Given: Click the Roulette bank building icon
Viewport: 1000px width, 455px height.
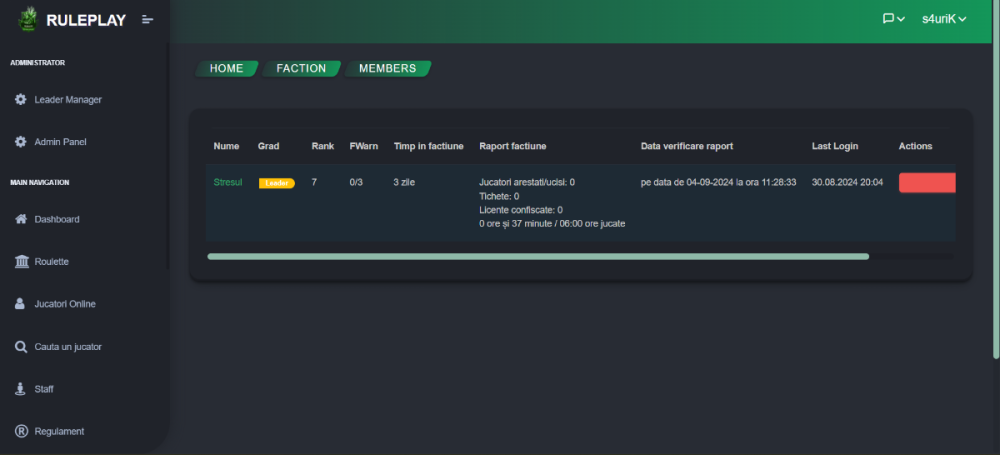Looking at the screenshot, I should click(x=21, y=262).
